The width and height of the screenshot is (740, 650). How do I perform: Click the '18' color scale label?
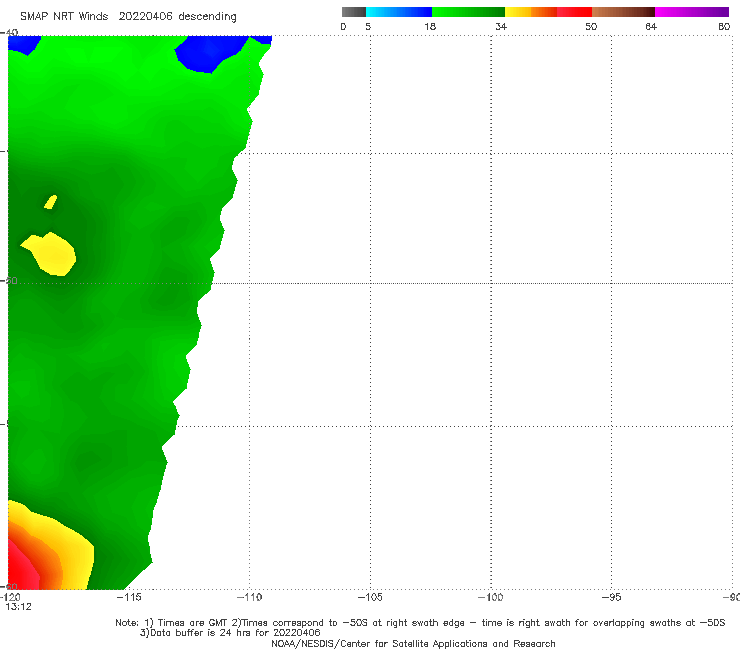pyautogui.click(x=430, y=26)
